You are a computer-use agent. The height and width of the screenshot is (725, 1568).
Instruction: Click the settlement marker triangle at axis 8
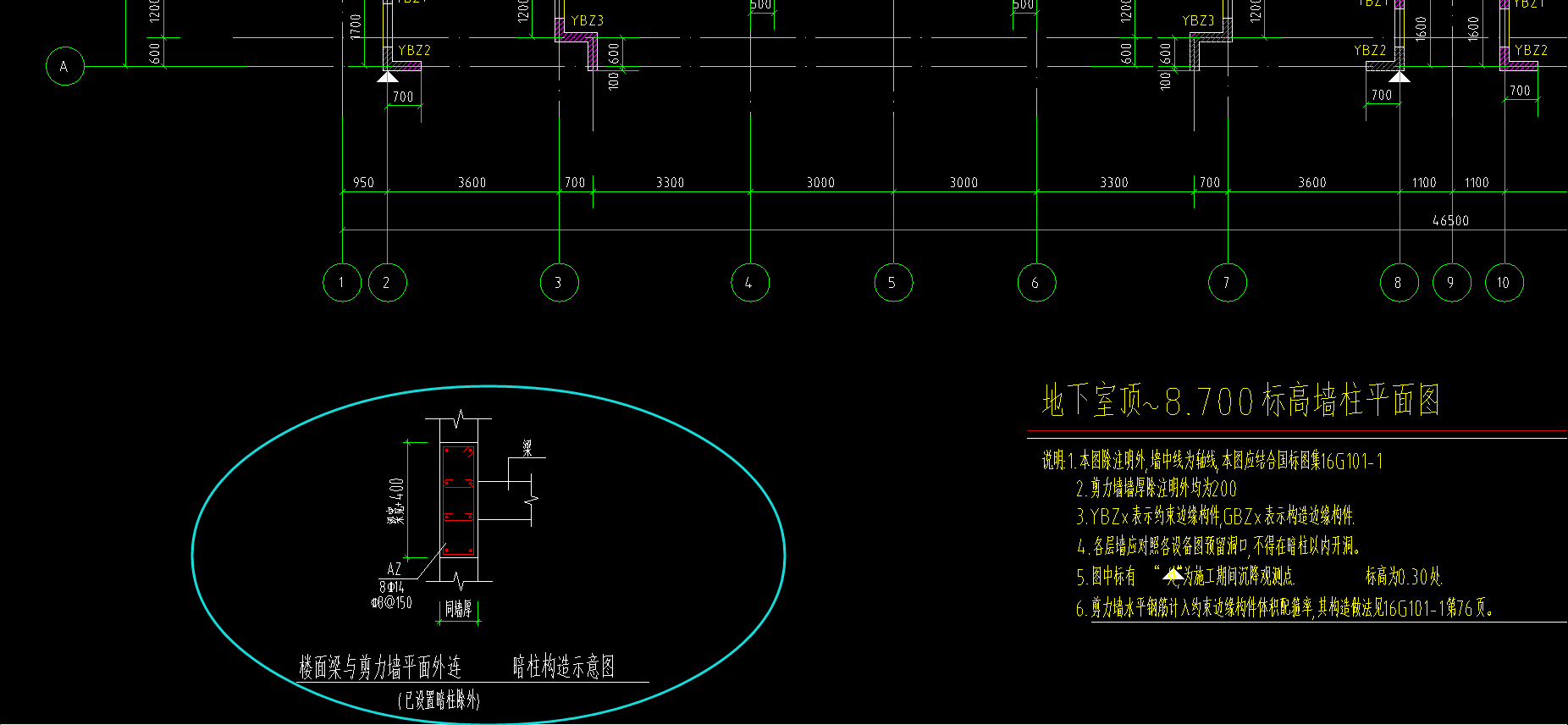pos(1400,77)
